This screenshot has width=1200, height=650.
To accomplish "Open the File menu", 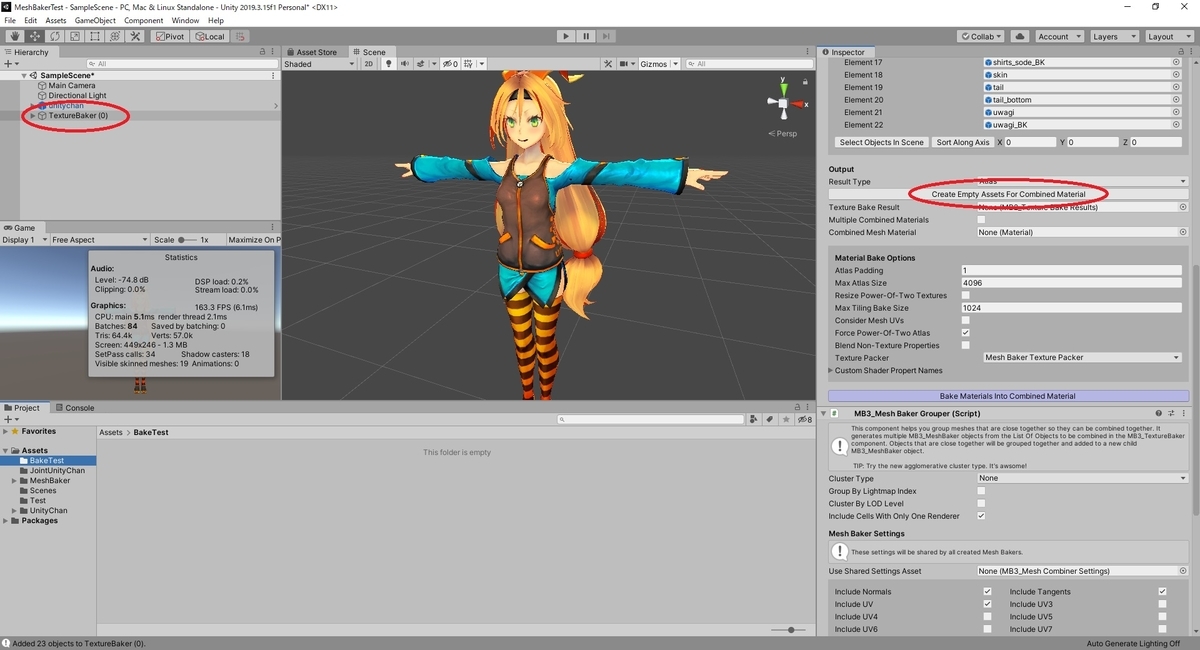I will [x=10, y=20].
